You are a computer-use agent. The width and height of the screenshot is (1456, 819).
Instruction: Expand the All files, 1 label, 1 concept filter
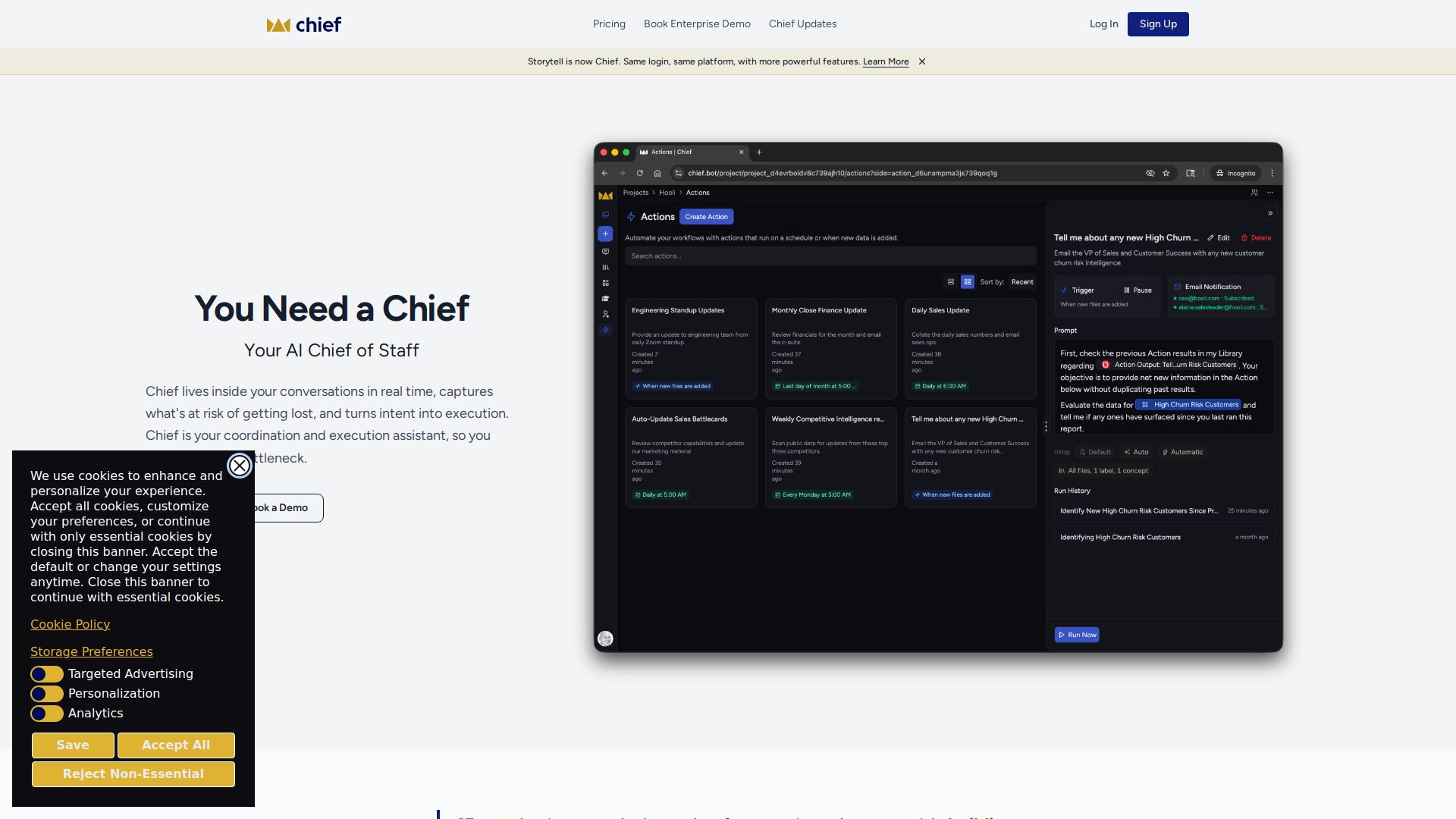(x=1103, y=471)
